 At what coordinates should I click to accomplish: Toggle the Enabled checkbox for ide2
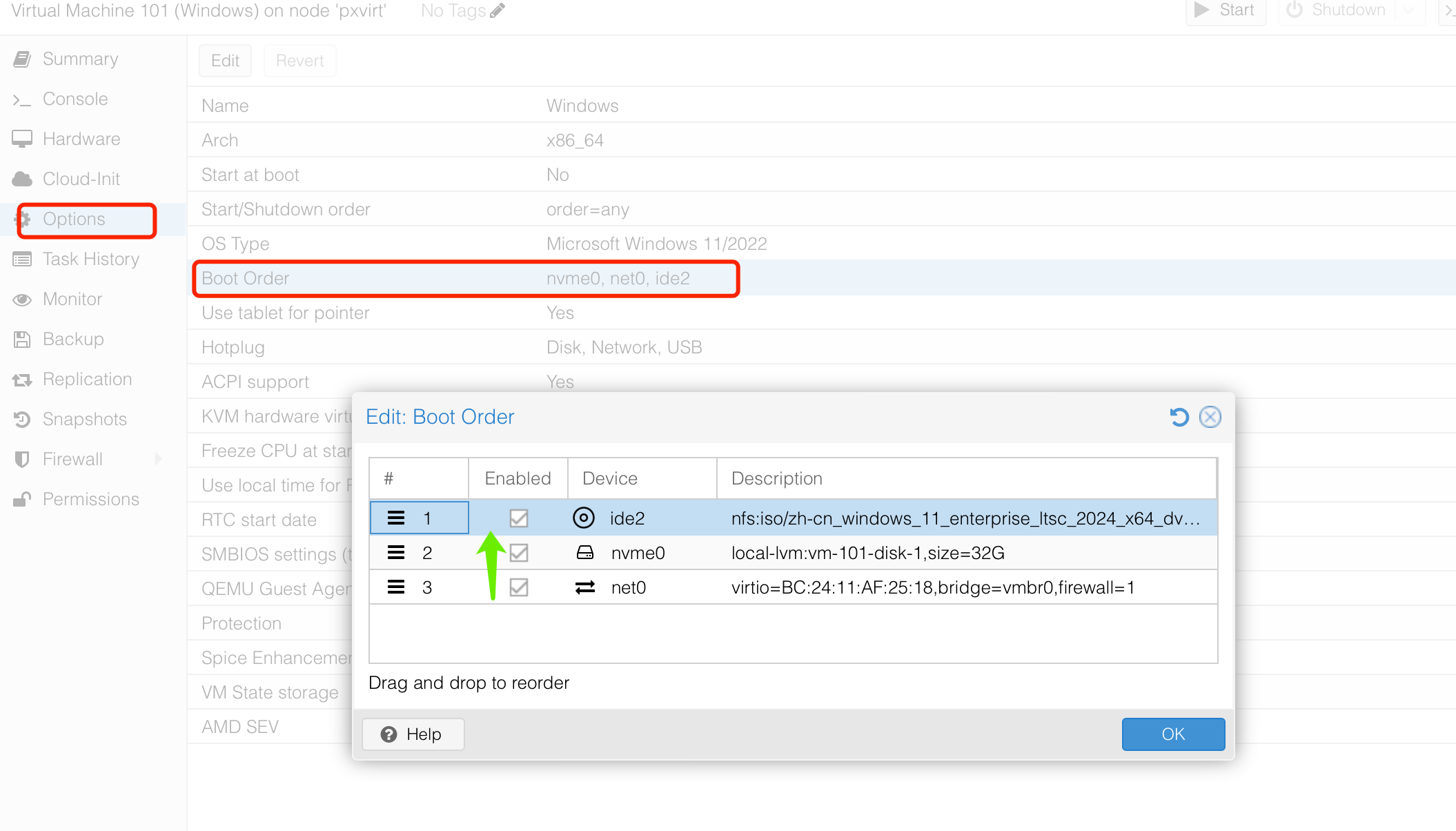(x=519, y=518)
